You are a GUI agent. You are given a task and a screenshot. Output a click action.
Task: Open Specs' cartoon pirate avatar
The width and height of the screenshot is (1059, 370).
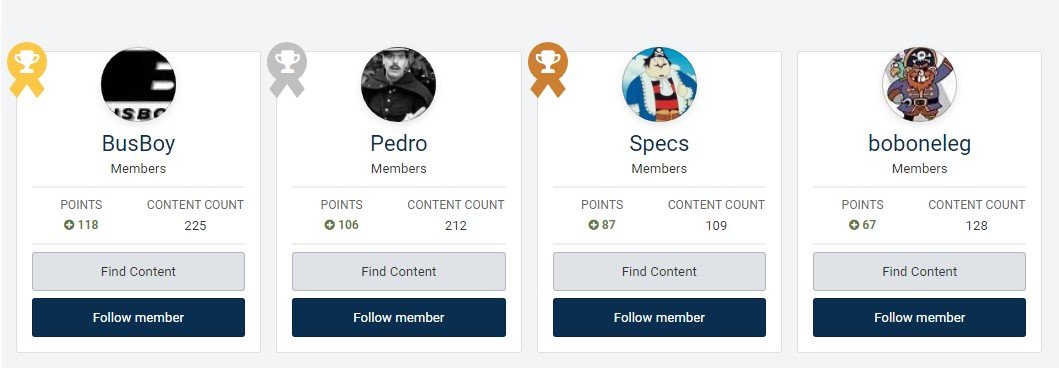[x=659, y=84]
